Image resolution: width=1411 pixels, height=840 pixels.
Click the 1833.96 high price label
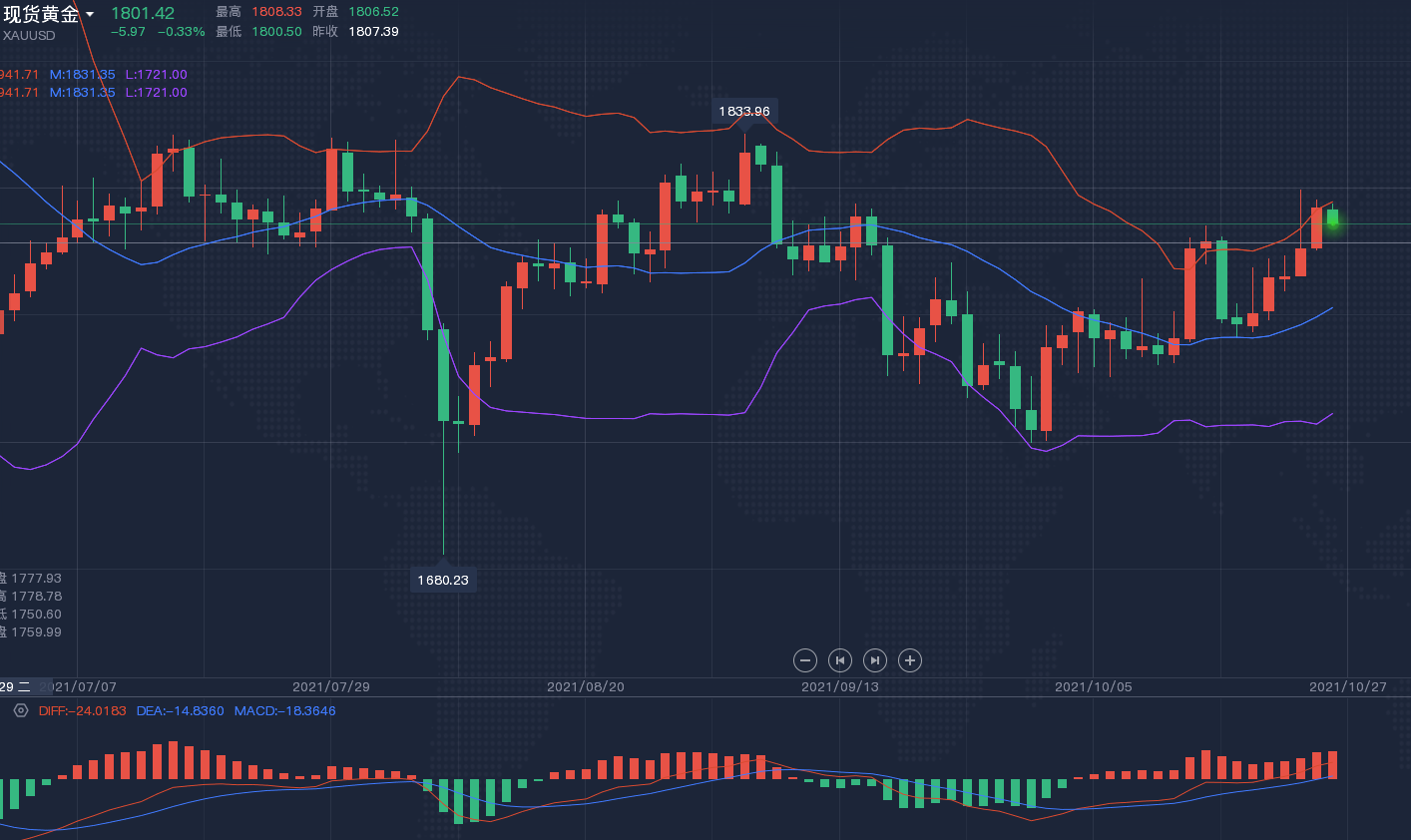[x=744, y=111]
